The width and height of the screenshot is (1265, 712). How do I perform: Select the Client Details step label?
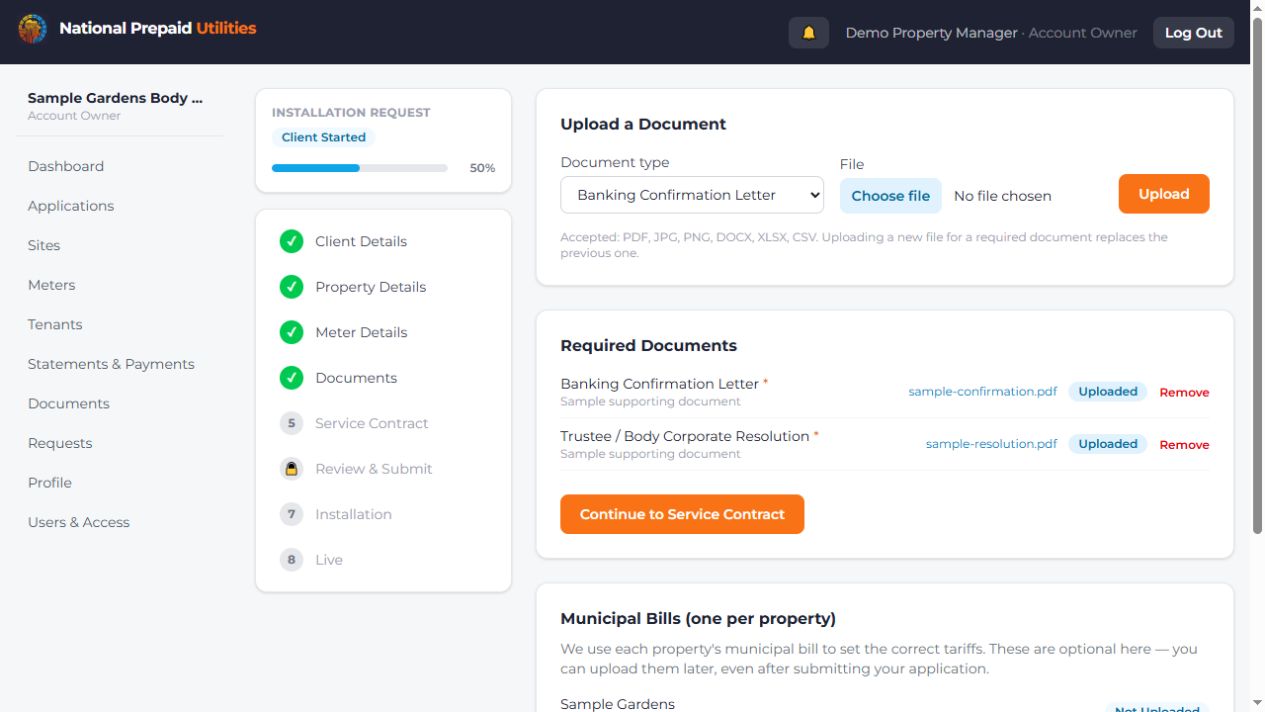pos(361,241)
